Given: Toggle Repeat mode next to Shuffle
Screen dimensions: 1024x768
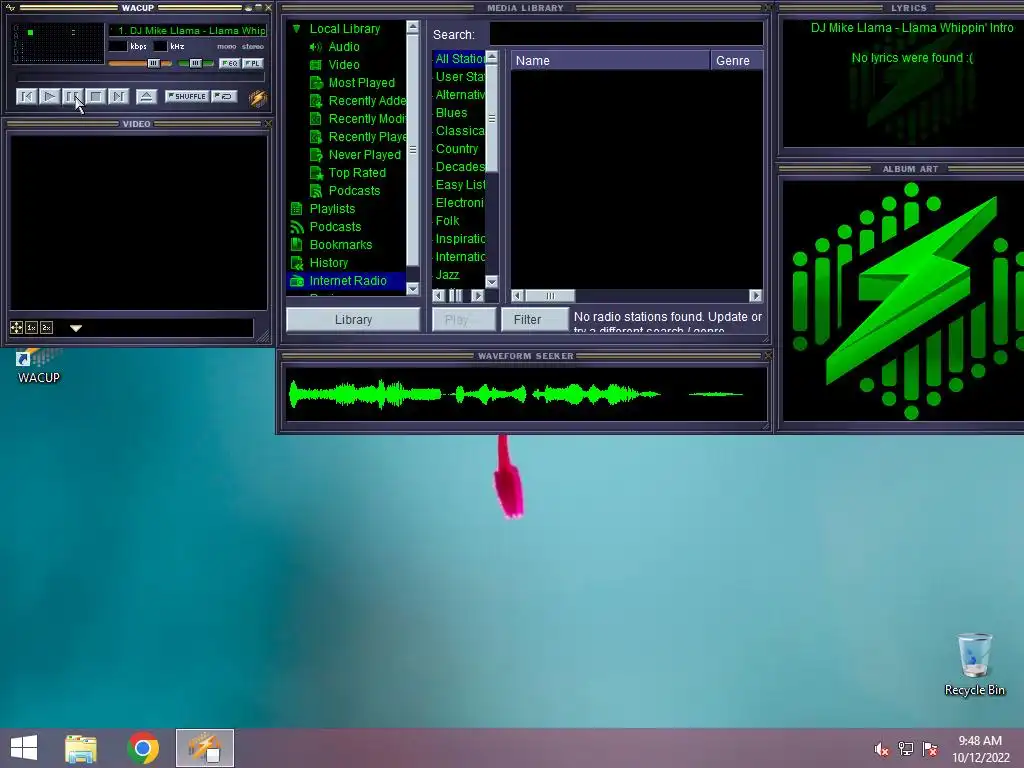Looking at the screenshot, I should click(x=225, y=97).
